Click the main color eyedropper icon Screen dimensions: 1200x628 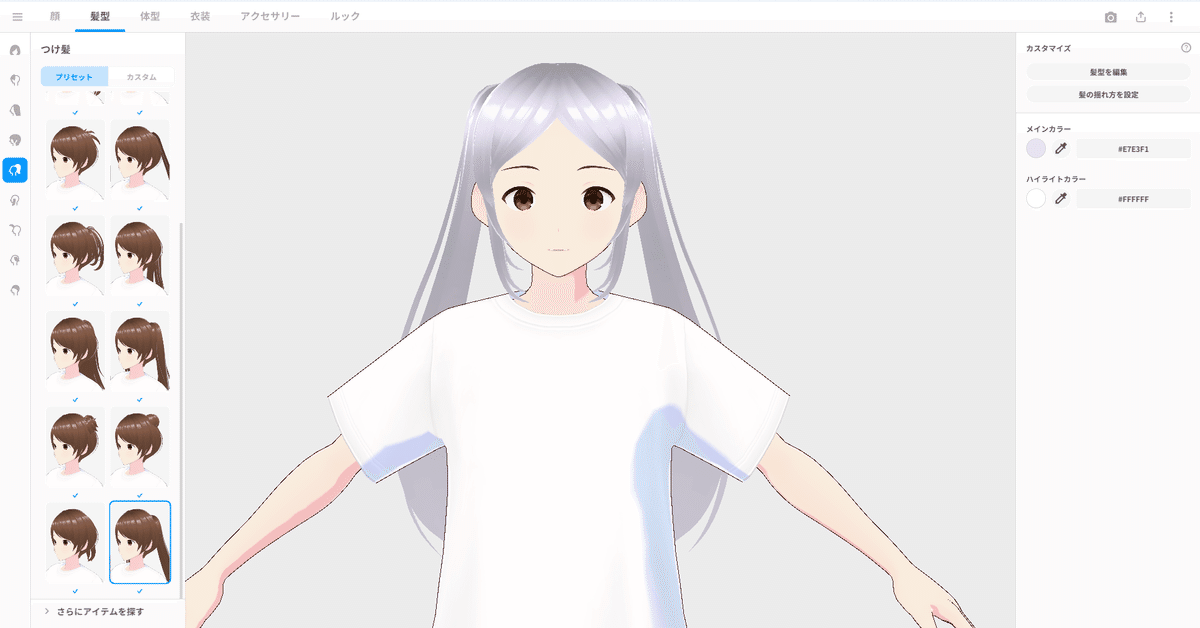(1061, 148)
